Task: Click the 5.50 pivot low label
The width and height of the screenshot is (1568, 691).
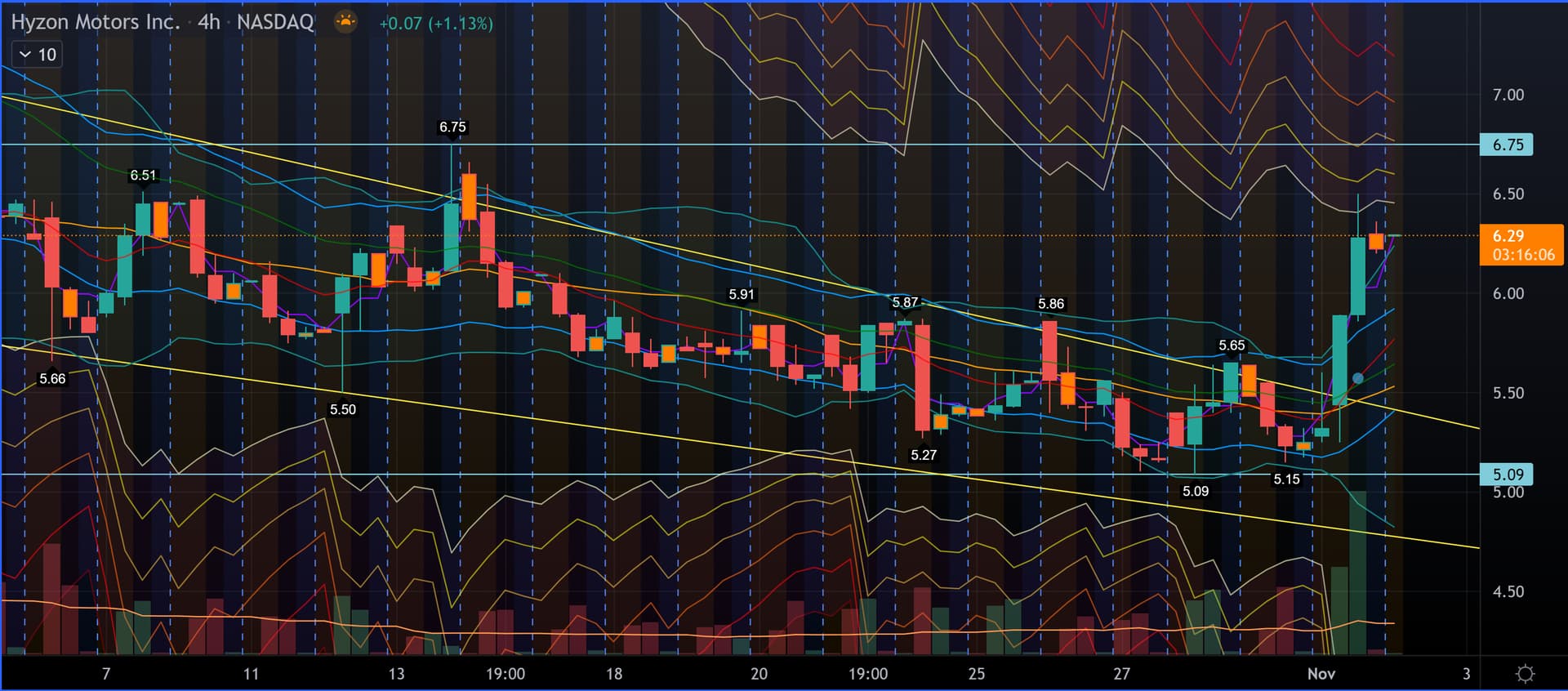Action: click(x=342, y=409)
